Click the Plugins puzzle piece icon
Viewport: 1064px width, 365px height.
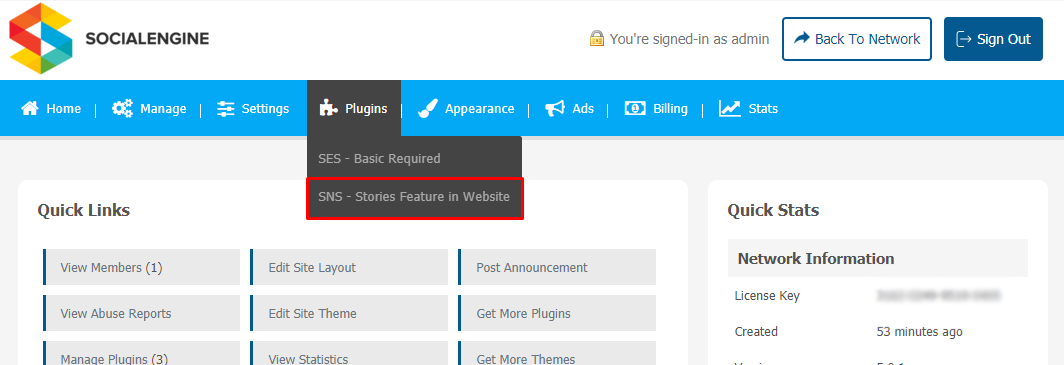click(328, 109)
